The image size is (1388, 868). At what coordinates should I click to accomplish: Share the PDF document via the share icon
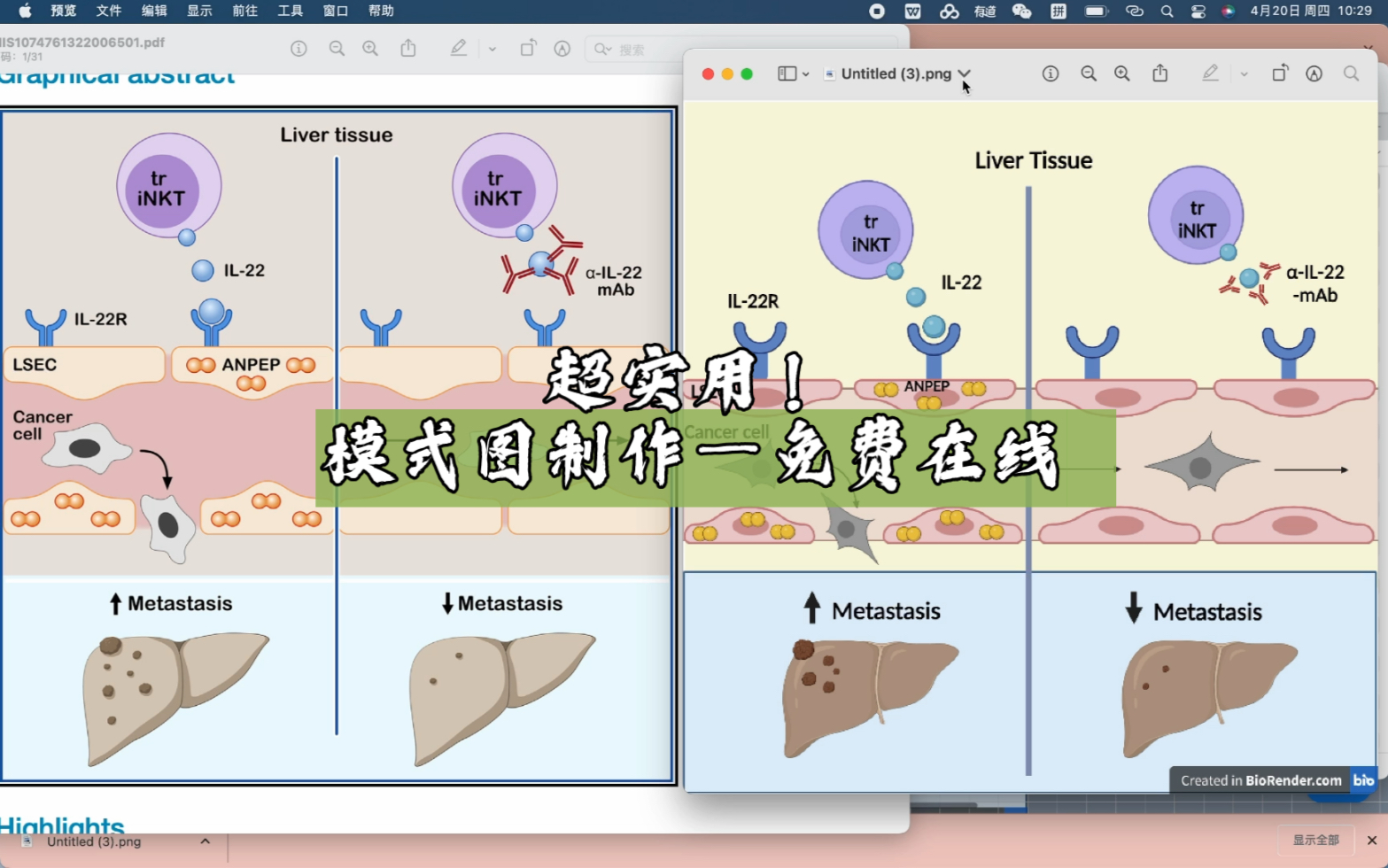tap(408, 48)
